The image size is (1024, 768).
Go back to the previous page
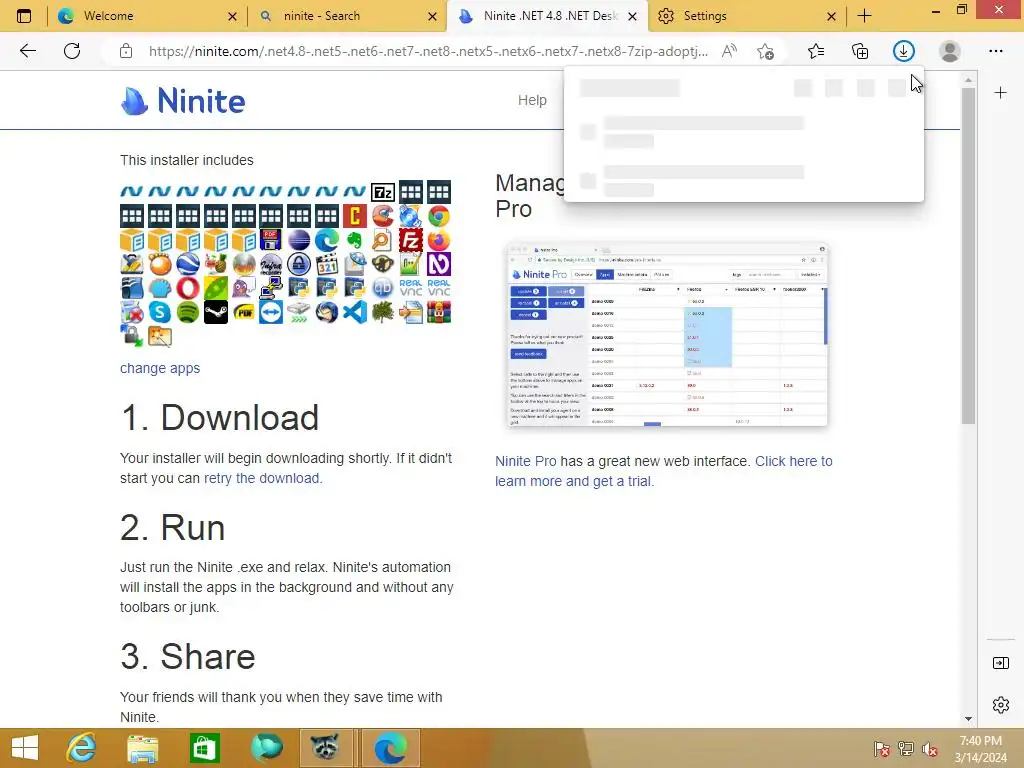tap(27, 51)
